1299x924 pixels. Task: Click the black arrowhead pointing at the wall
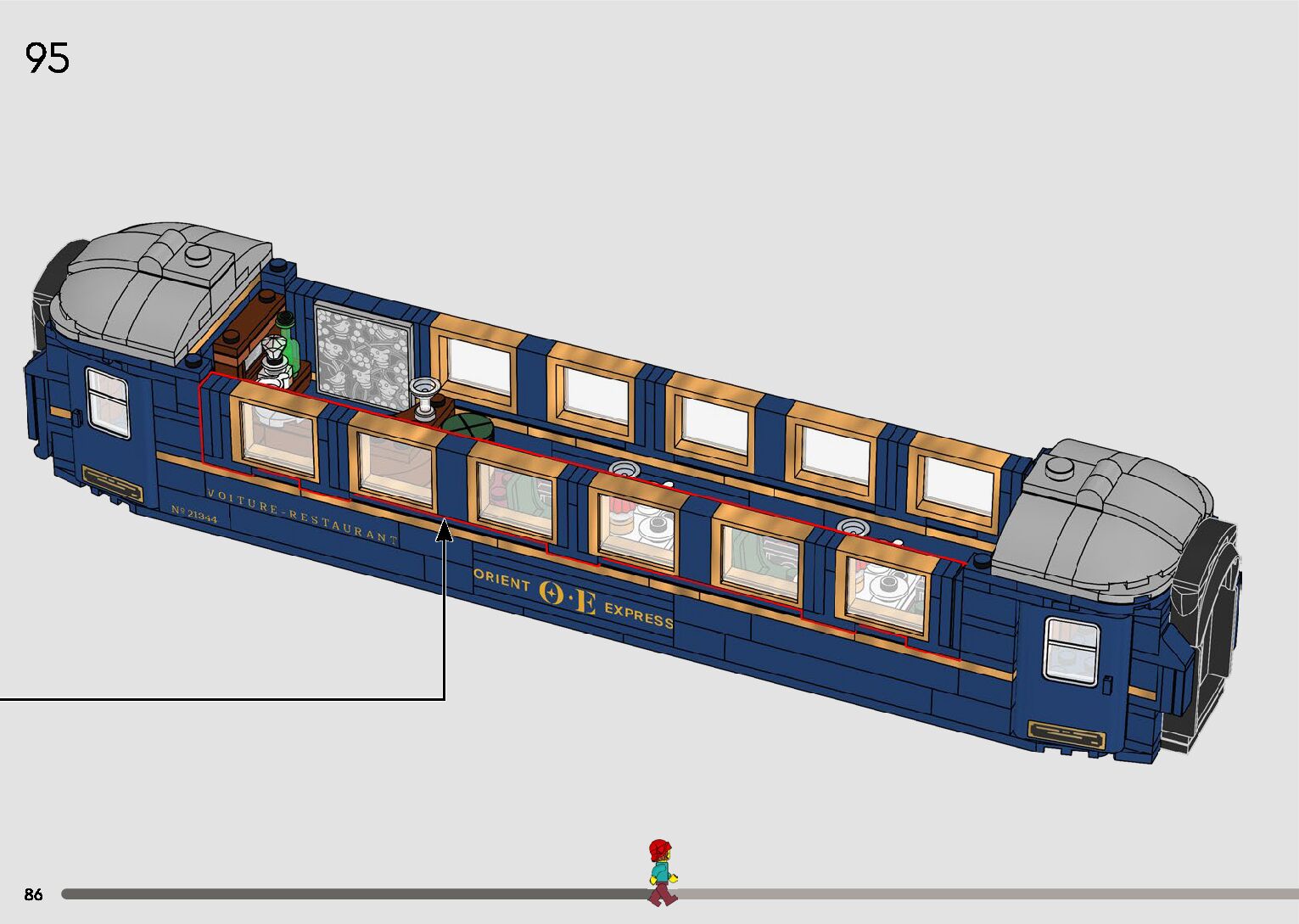444,533
